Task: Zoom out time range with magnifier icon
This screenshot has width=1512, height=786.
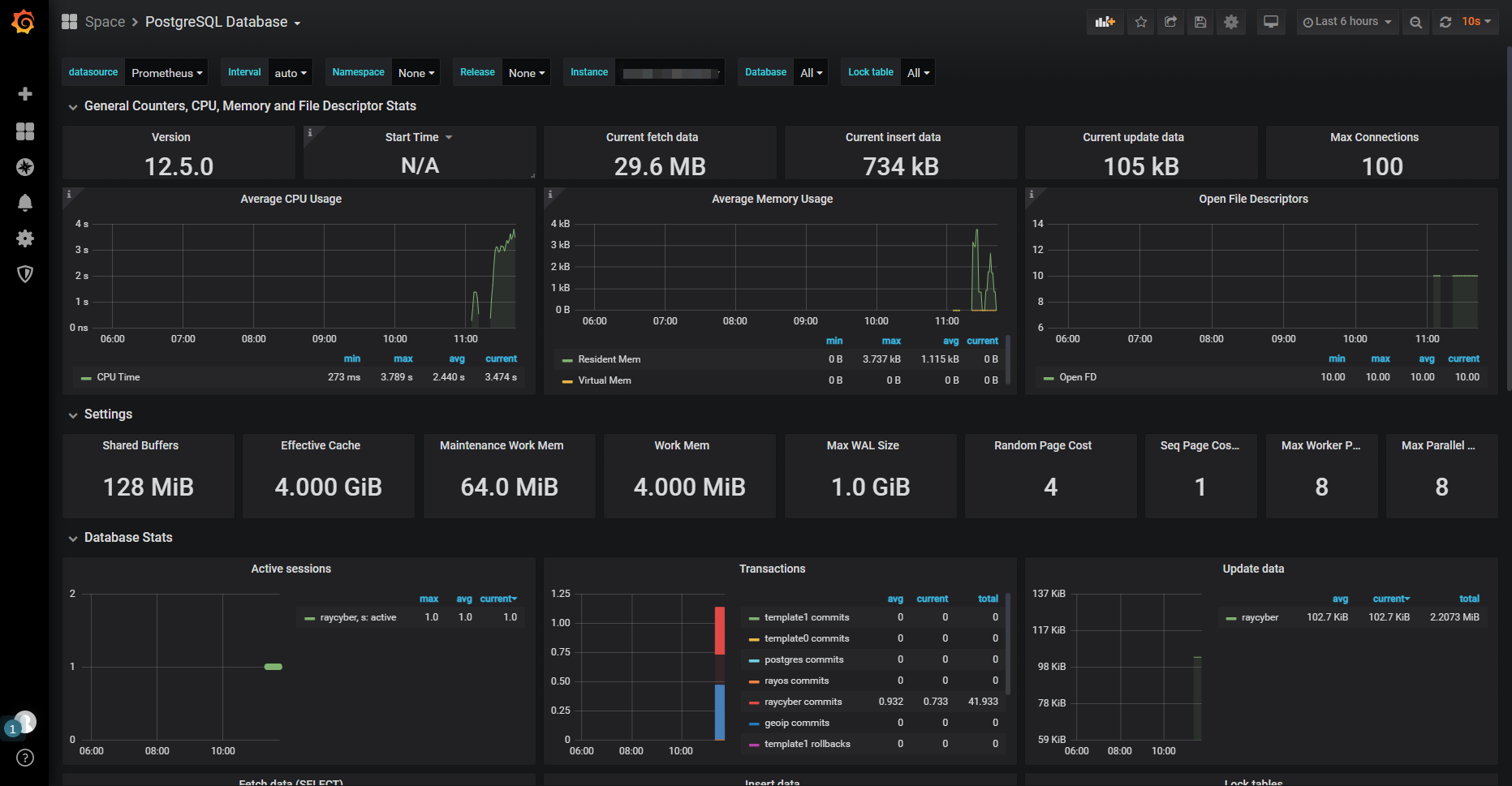Action: (x=1415, y=22)
